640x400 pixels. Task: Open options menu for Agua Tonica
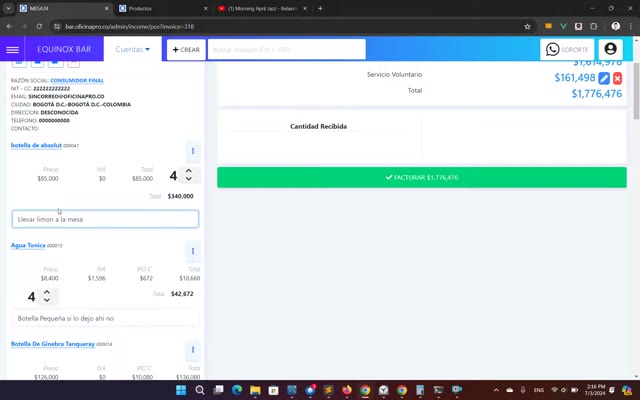click(x=193, y=251)
